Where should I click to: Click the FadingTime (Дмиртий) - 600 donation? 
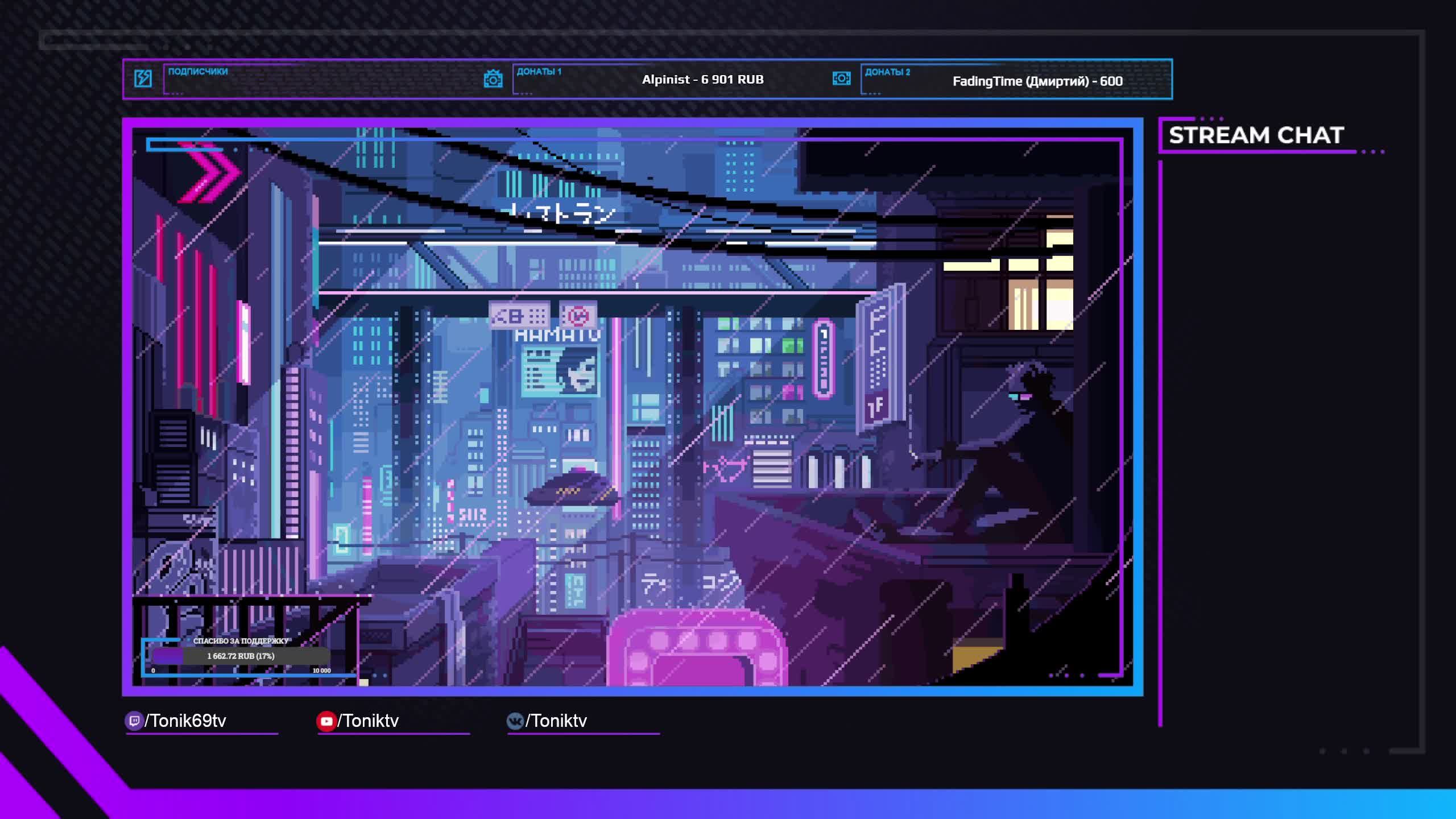tap(1037, 81)
